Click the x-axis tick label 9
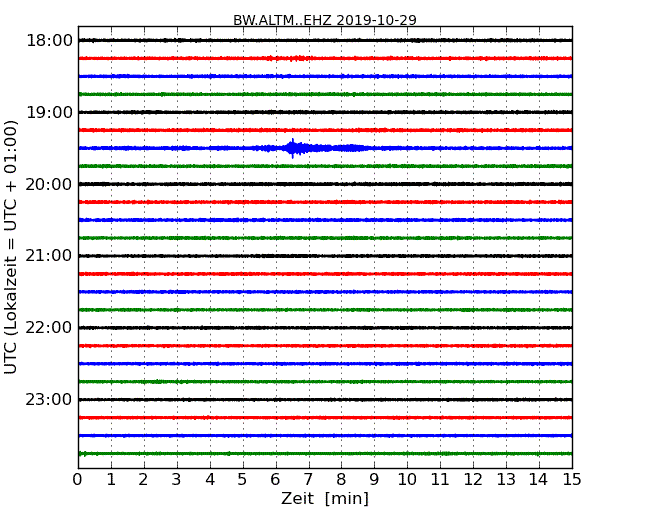Viewport: 650px width, 520px height. point(374,479)
